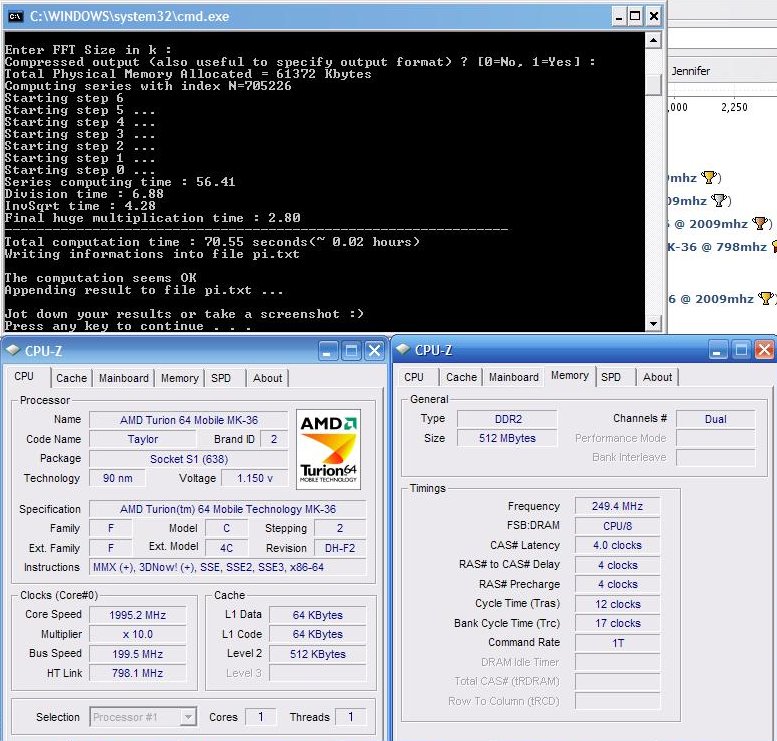The height and width of the screenshot is (741, 777).
Task: Click the '09mhz' link in browser
Action: (687, 201)
